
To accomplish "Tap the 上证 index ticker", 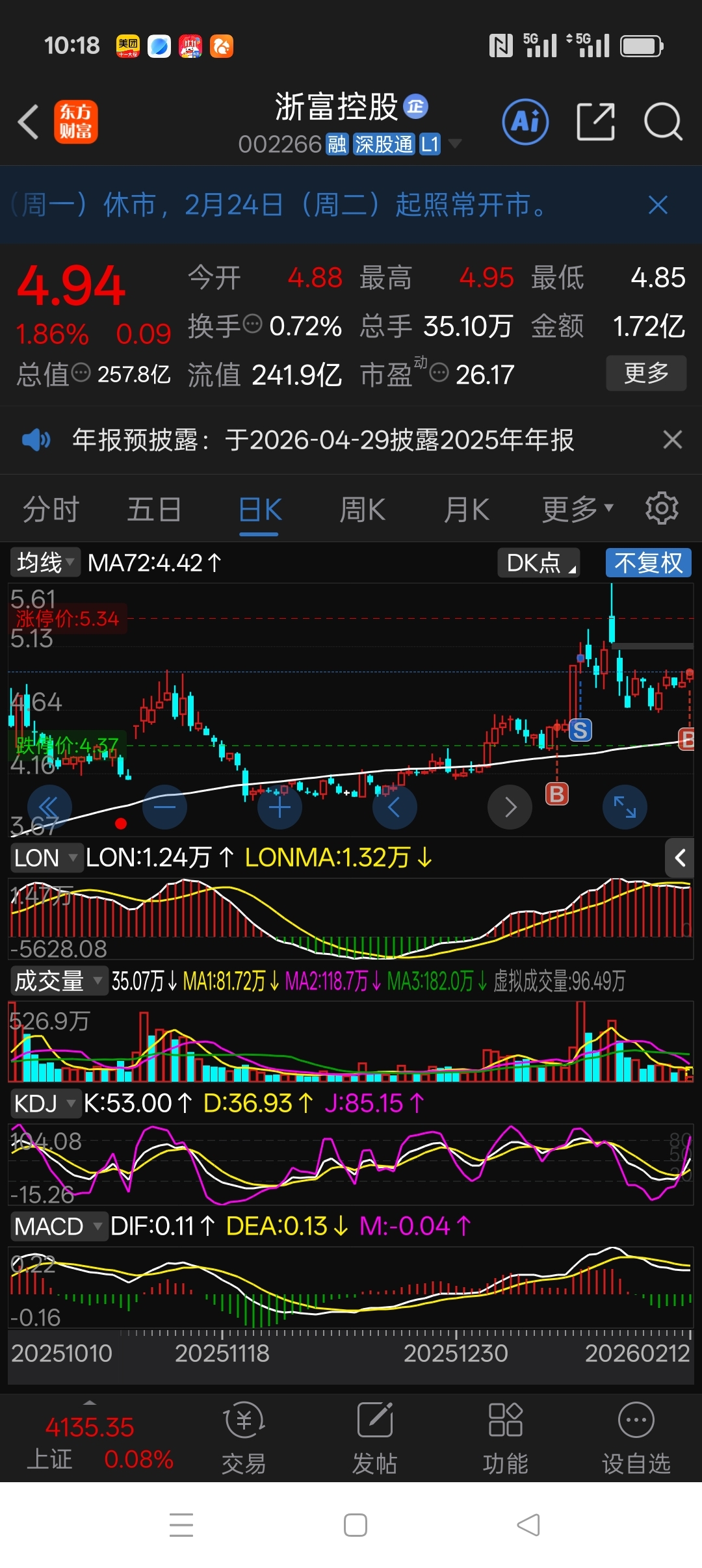I will click(100, 1444).
